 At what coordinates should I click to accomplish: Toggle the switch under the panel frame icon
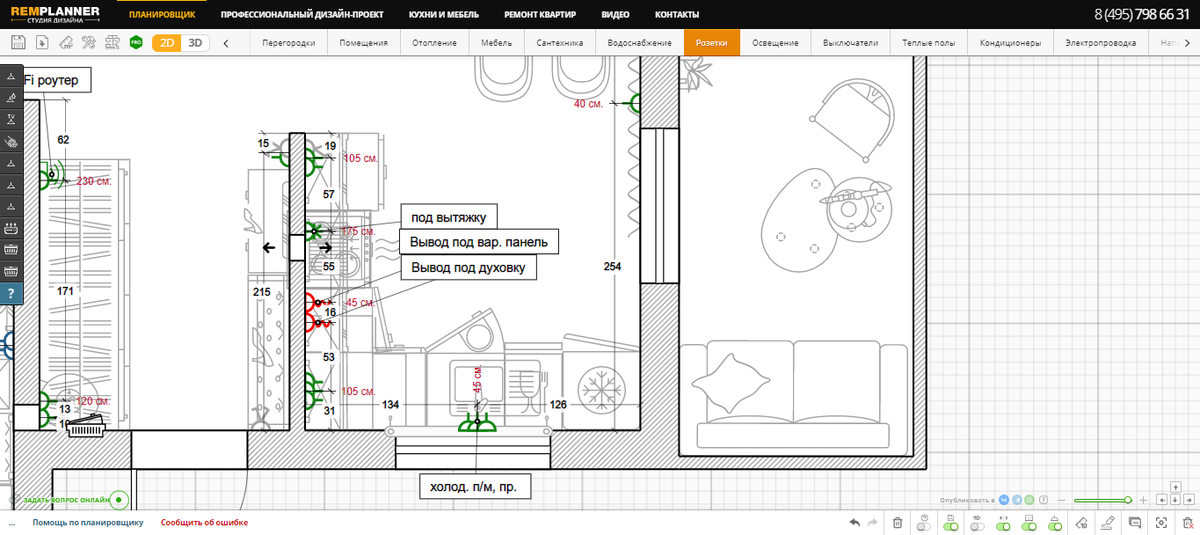point(1029,526)
